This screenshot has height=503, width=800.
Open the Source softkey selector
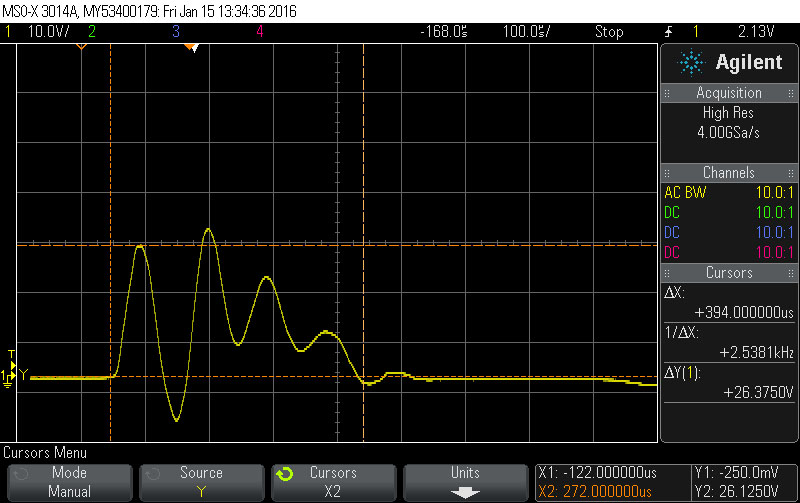[x=201, y=482]
